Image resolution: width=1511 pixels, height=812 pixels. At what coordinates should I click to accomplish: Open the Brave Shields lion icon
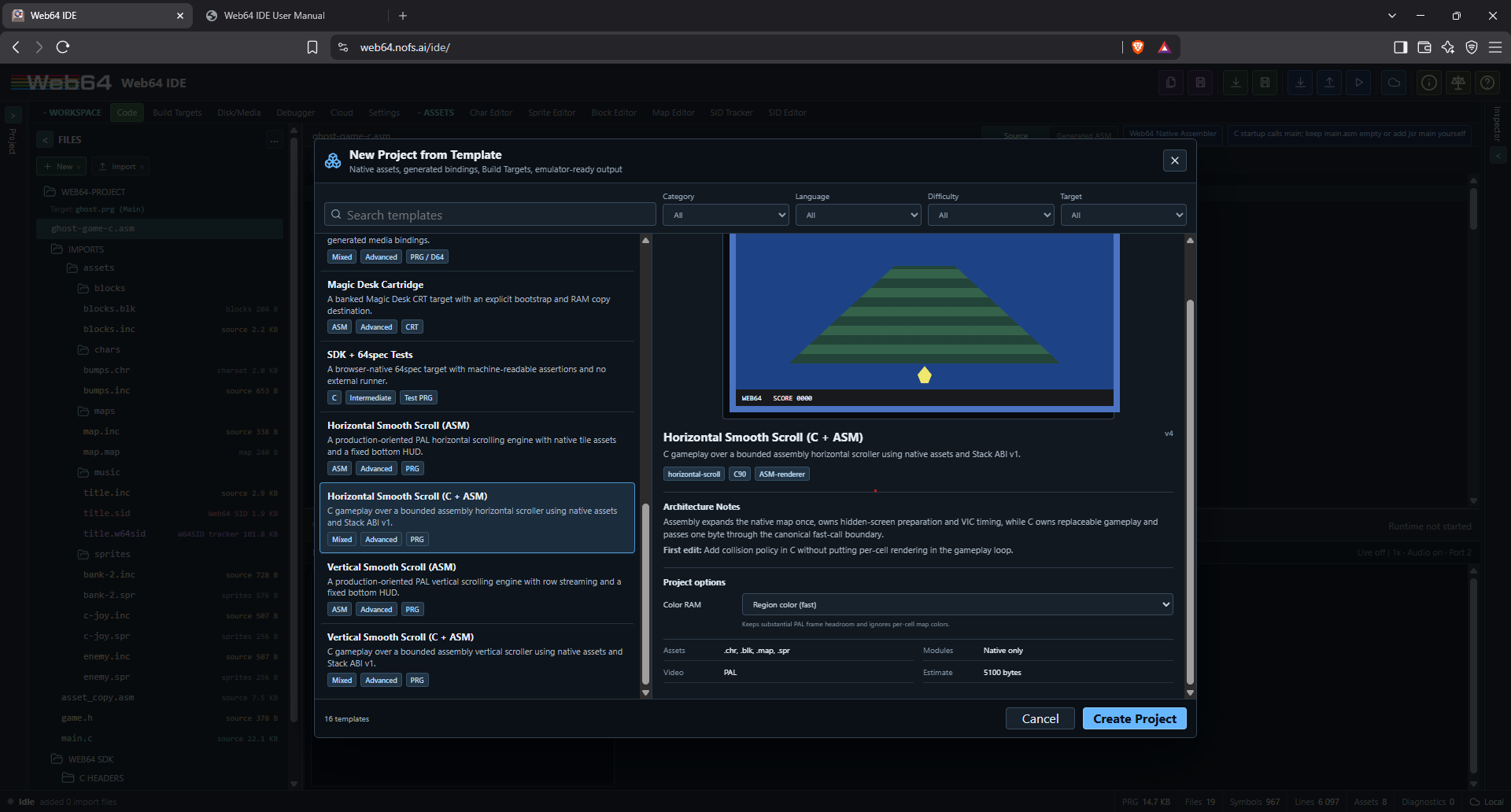tap(1138, 47)
